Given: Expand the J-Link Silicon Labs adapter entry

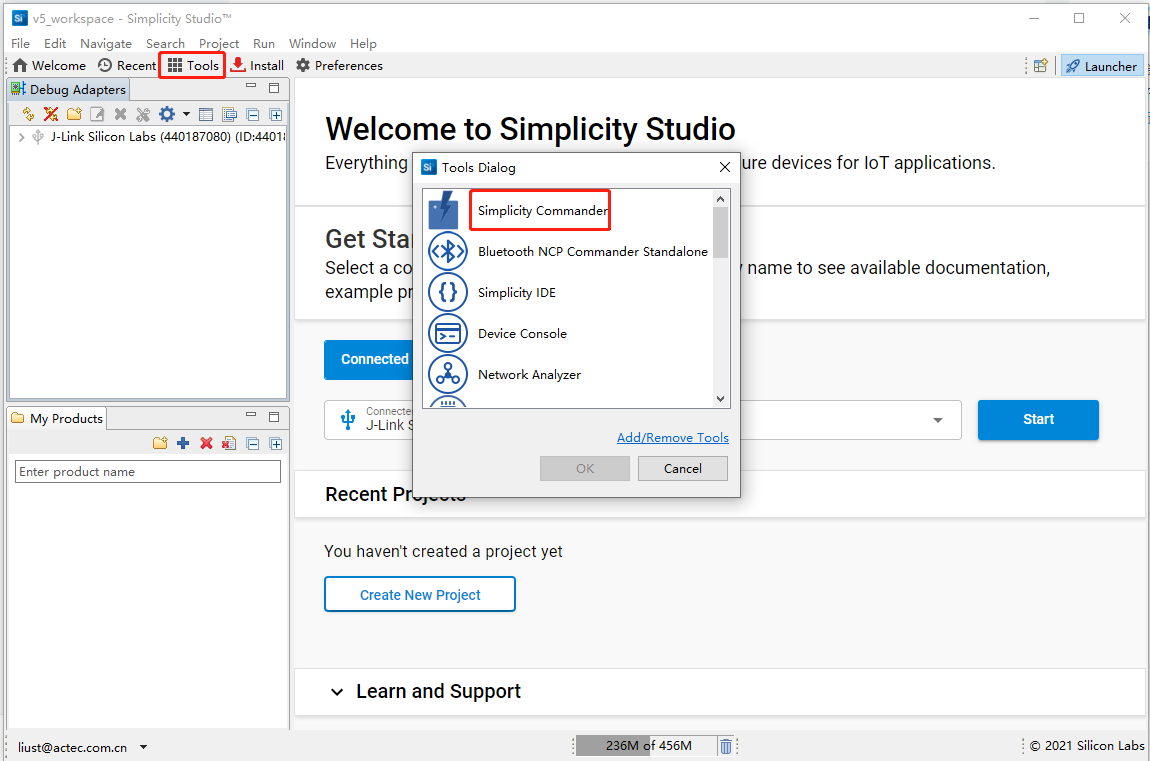Looking at the screenshot, I should [x=21, y=136].
